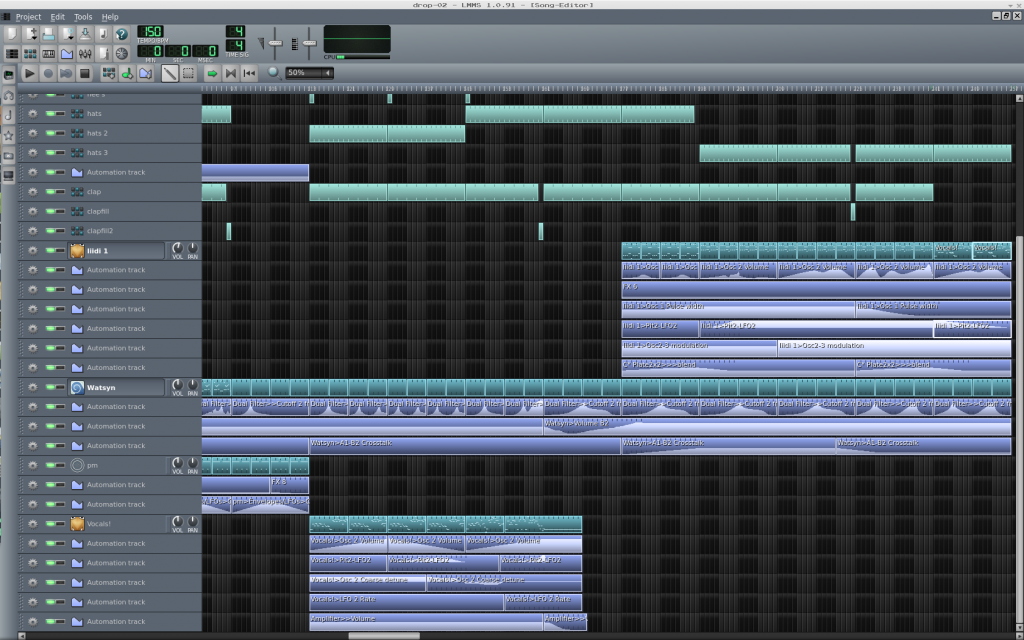The image size is (1024, 640).
Task: Open the Tools menu
Action: pos(83,17)
